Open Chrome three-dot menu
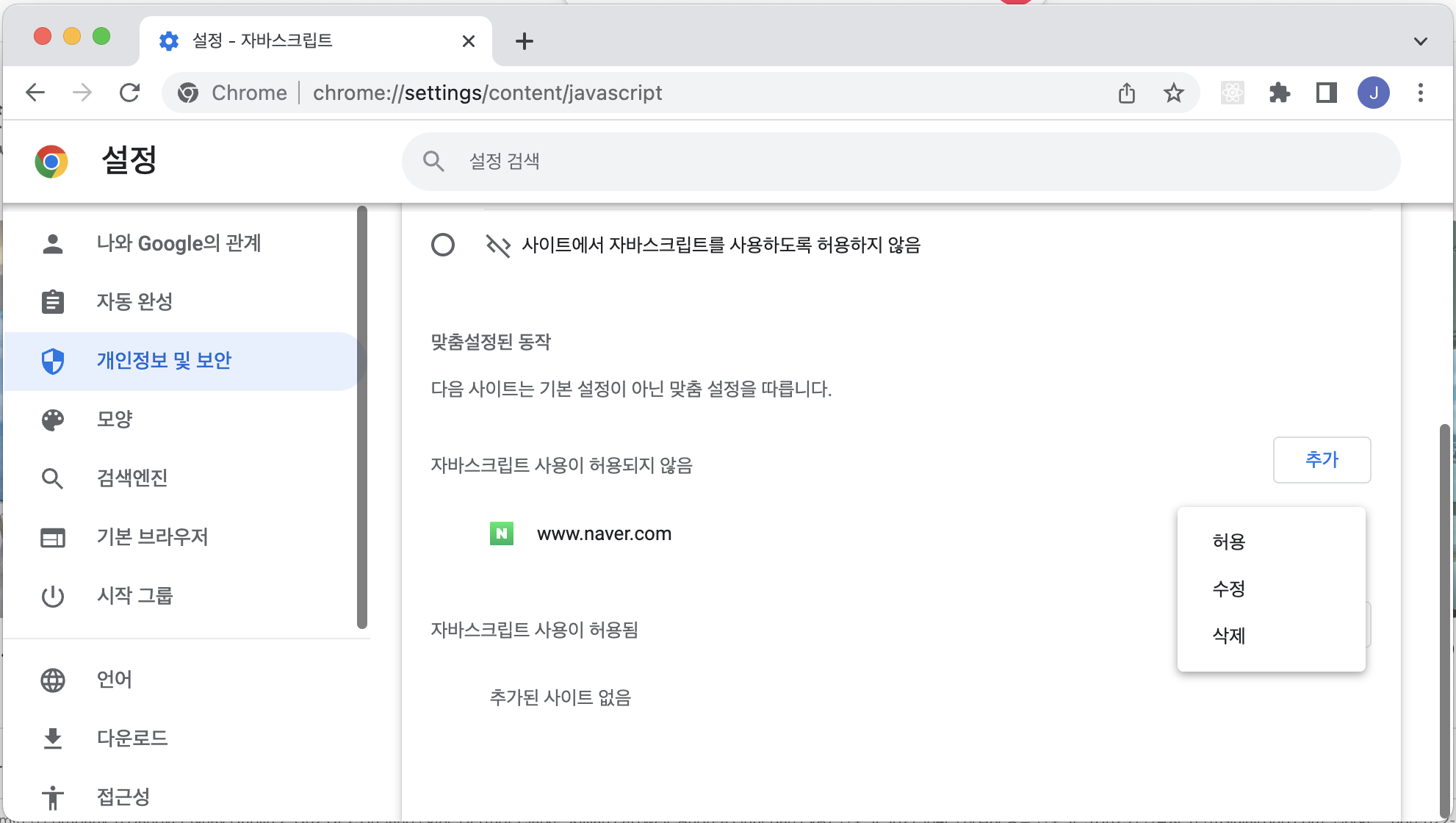The height and width of the screenshot is (823, 1456). click(x=1420, y=93)
